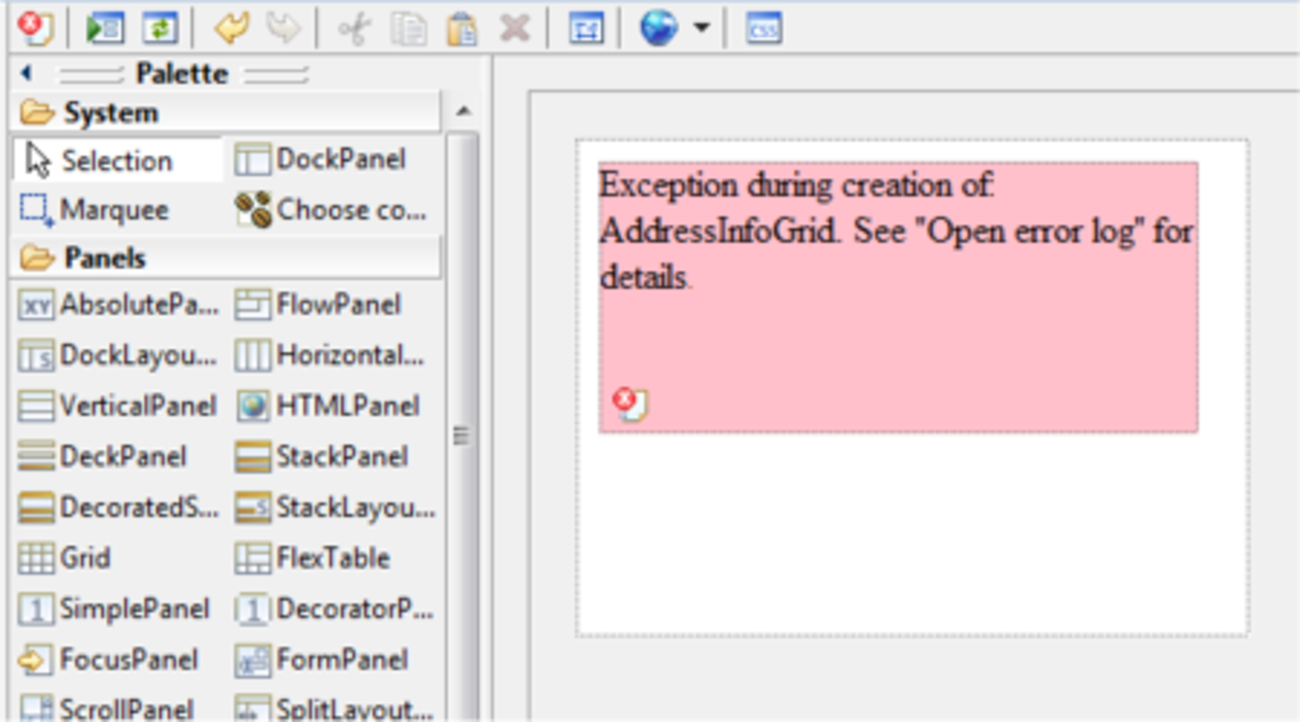Click the Cut scissors icon
This screenshot has height=722, width=1300.
pos(354,29)
